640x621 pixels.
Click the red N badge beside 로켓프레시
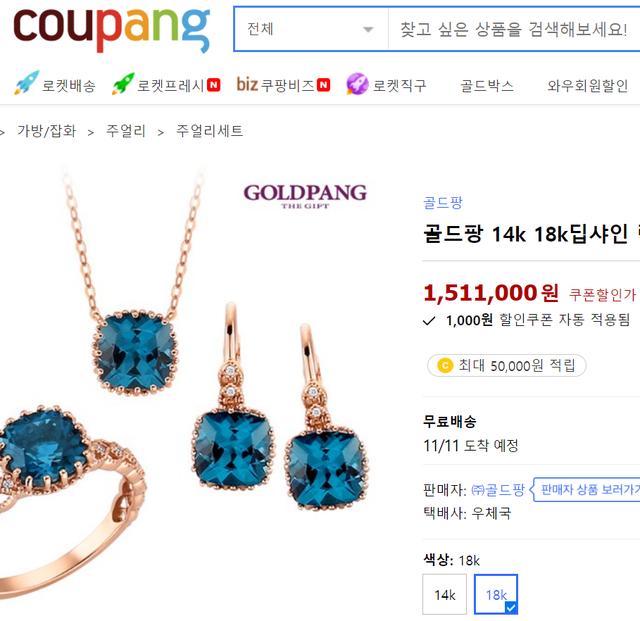[x=213, y=85]
